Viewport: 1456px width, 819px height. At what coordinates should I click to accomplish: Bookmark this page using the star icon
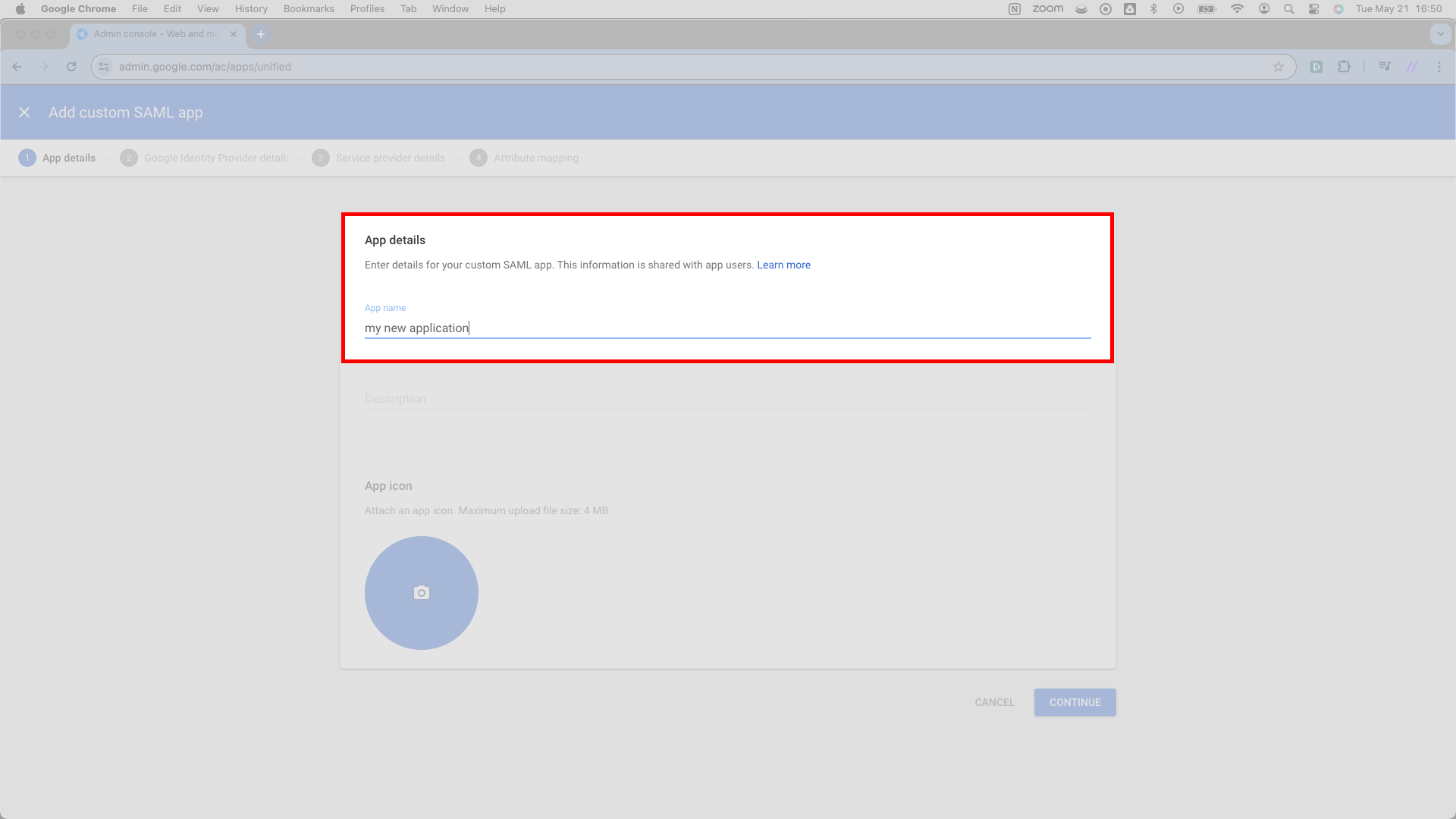pos(1279,67)
